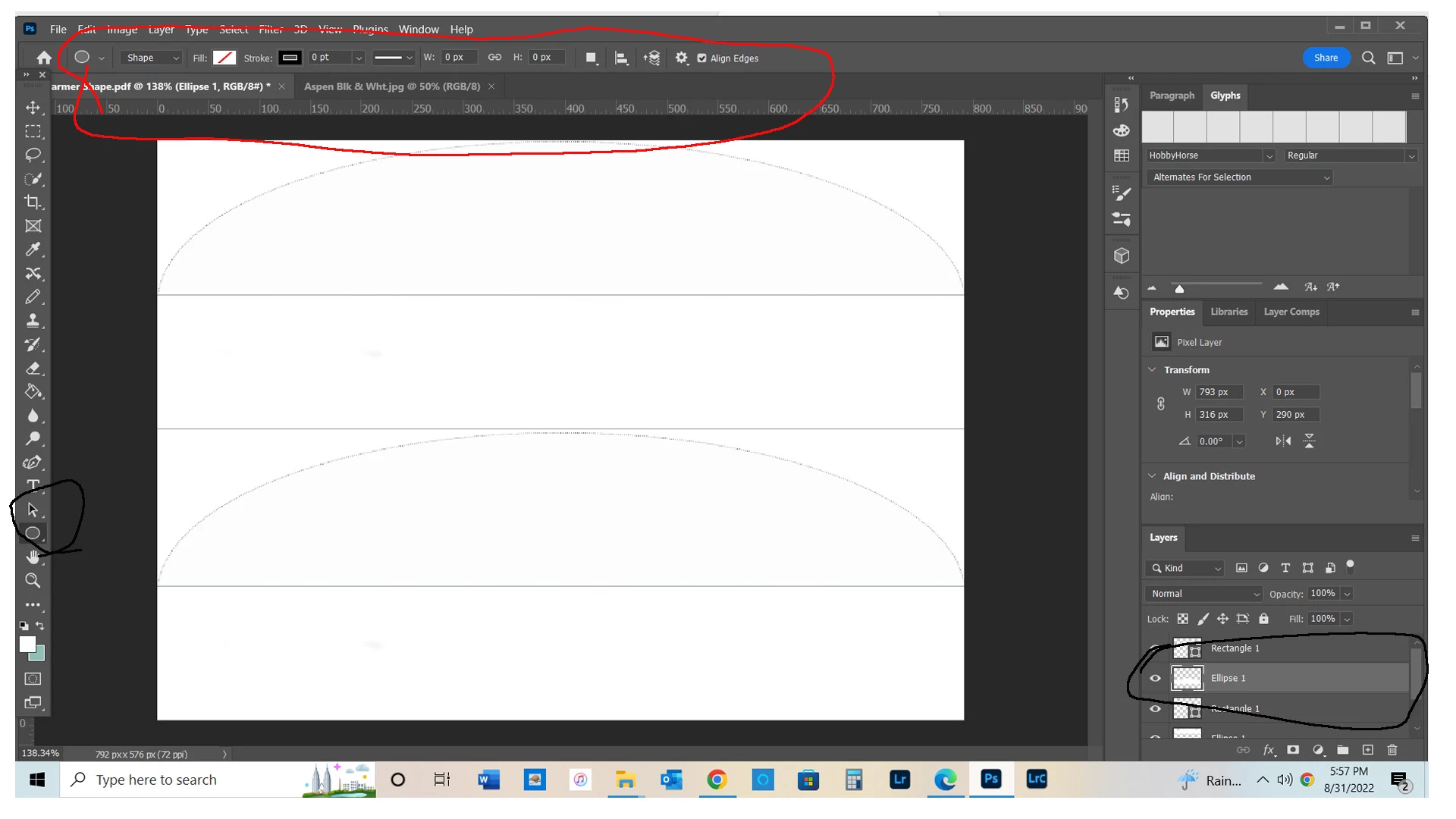The width and height of the screenshot is (1456, 819).
Task: Select the Eyedropper tool
Action: click(33, 249)
